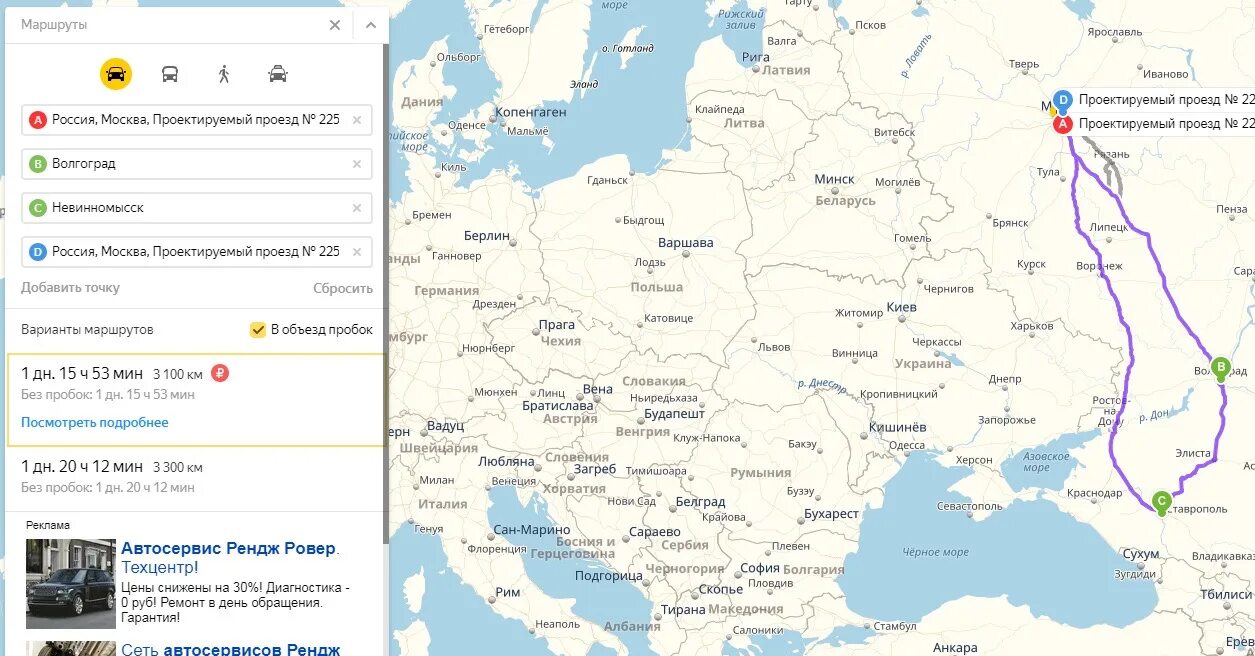This screenshot has width=1255, height=656.
Task: Click map pin B at Volgograd
Action: pyautogui.click(x=1220, y=368)
